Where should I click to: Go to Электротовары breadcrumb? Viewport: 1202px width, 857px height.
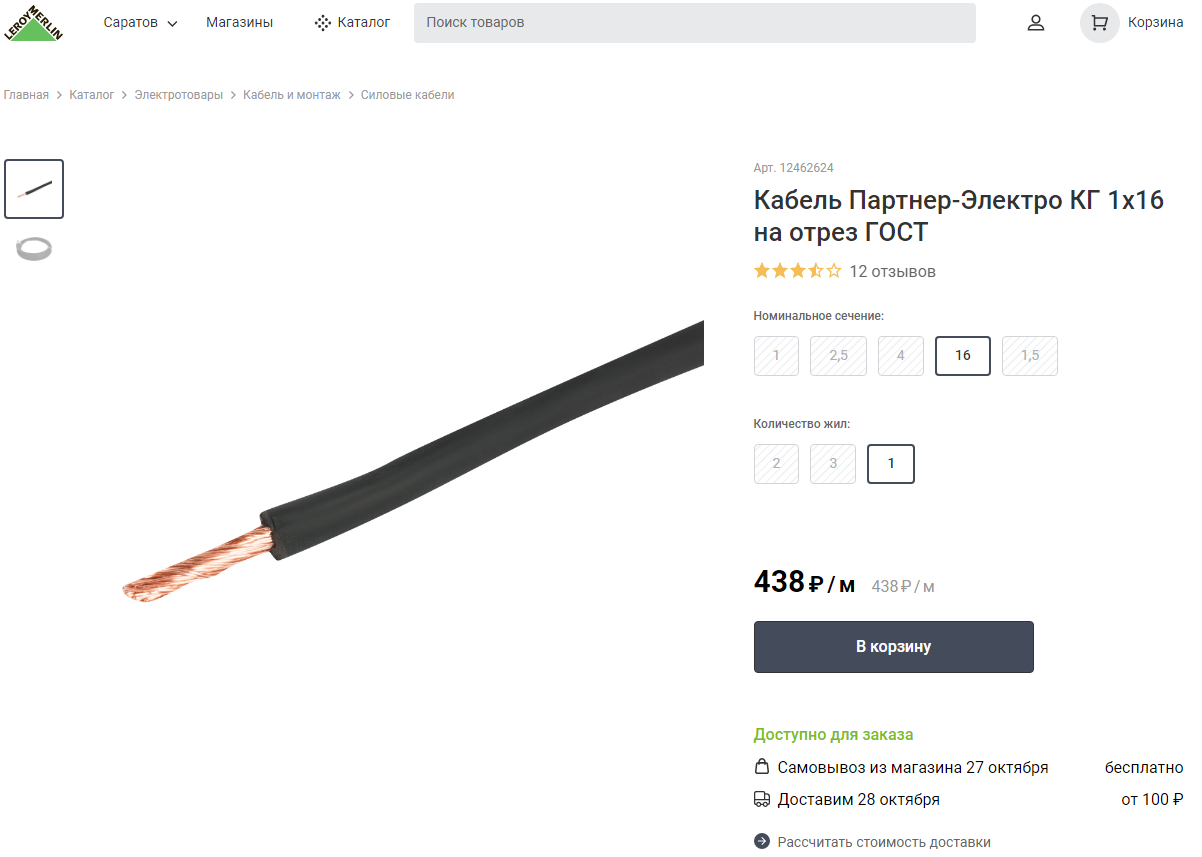(x=179, y=95)
